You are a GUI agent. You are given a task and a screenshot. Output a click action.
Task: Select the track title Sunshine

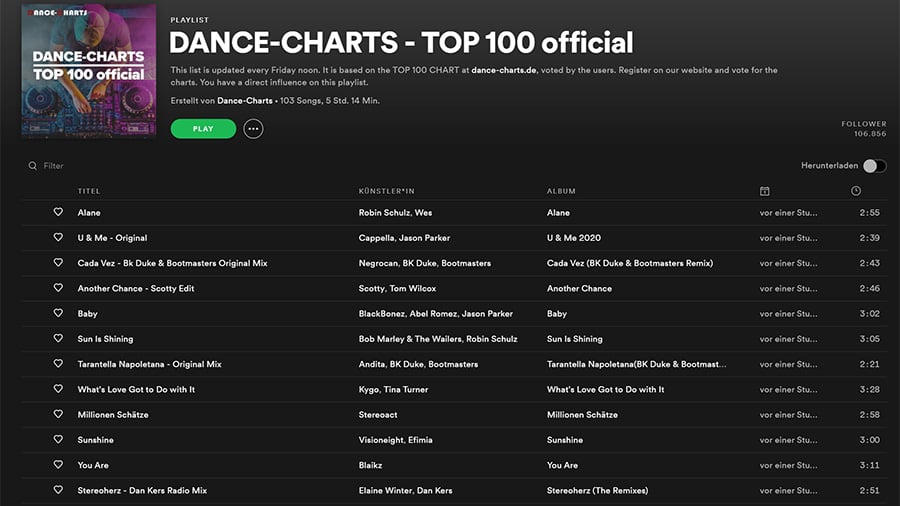pyautogui.click(x=95, y=439)
